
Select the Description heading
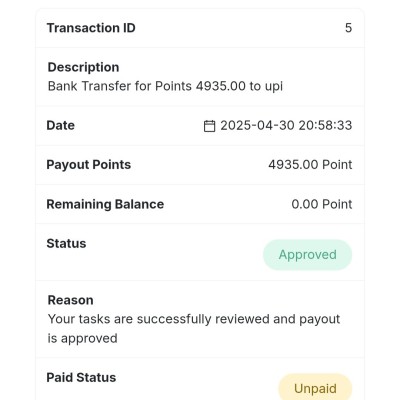pos(83,67)
